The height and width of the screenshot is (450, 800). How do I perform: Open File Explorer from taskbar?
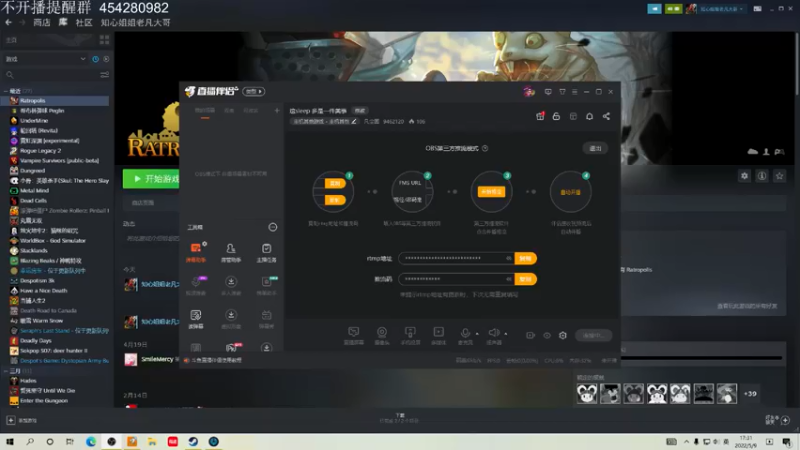pos(152,441)
